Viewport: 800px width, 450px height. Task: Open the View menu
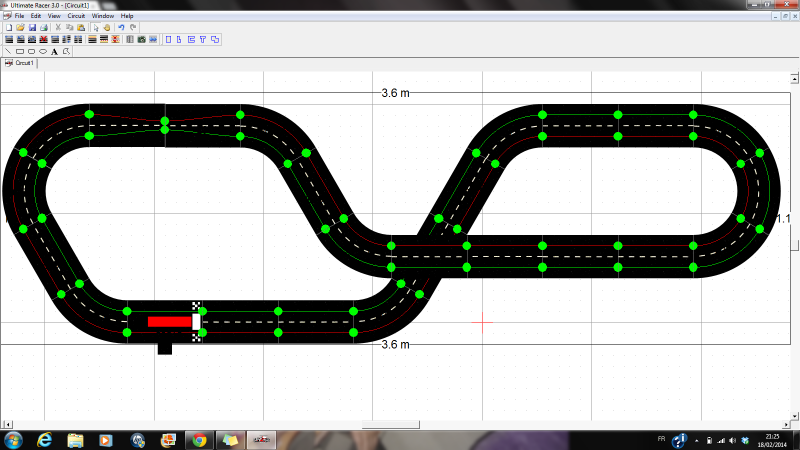tap(53, 16)
